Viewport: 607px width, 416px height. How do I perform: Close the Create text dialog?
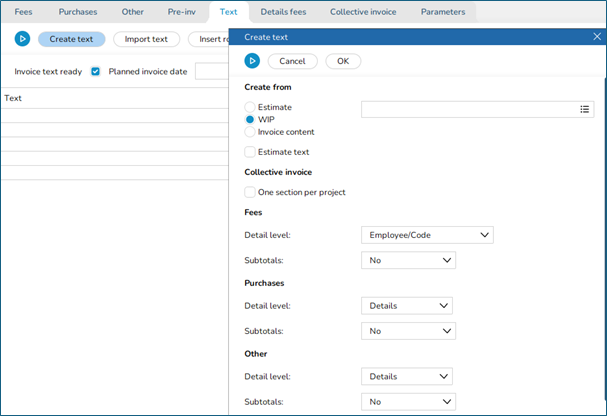[597, 36]
